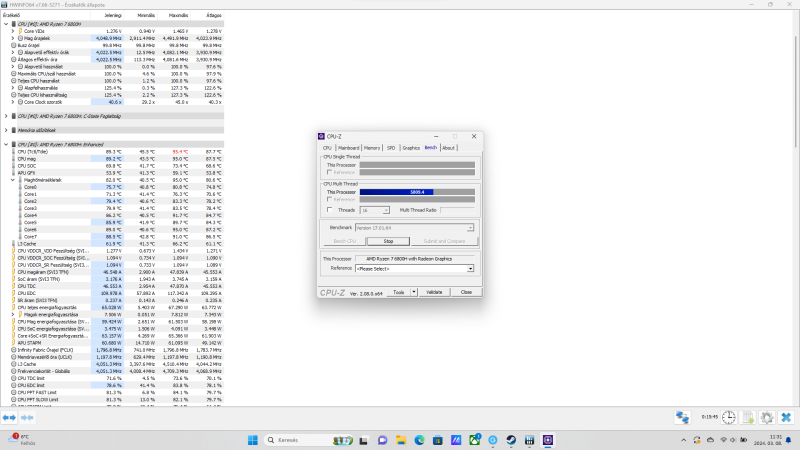Open File Explorer on taskbar
Viewport: 800px width, 450px height.
click(401, 440)
